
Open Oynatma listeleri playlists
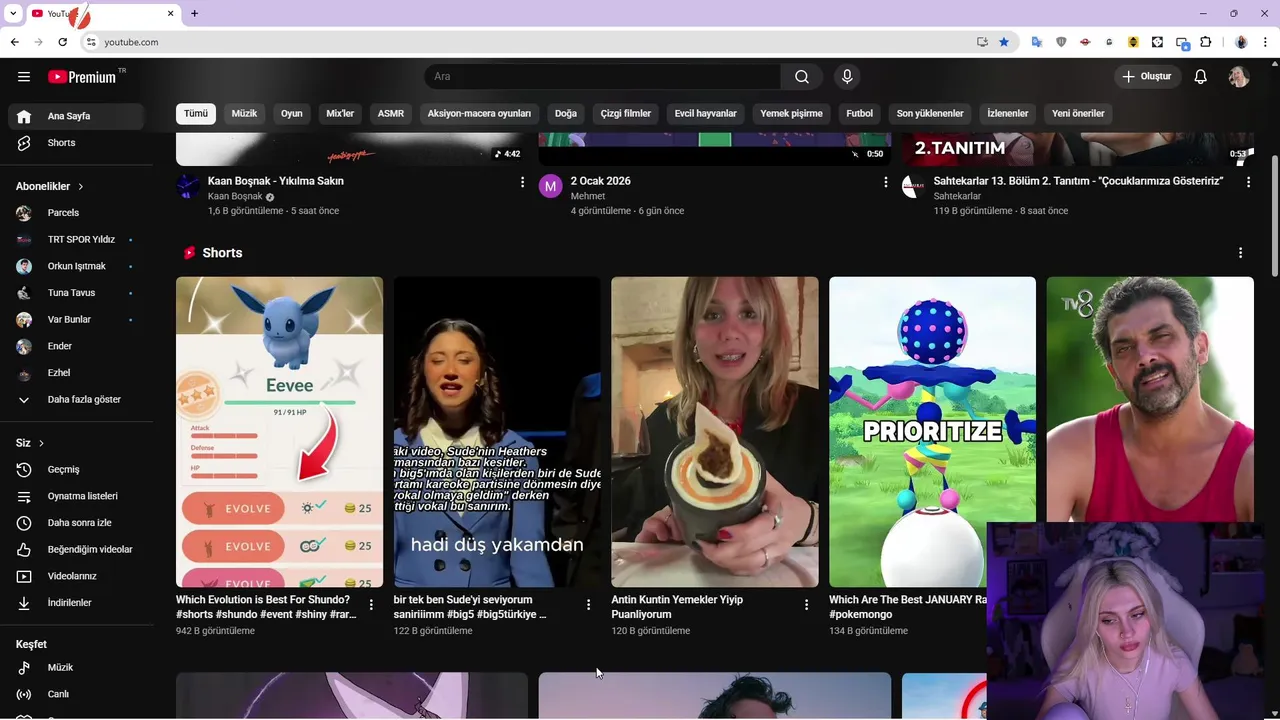pyautogui.click(x=76, y=496)
